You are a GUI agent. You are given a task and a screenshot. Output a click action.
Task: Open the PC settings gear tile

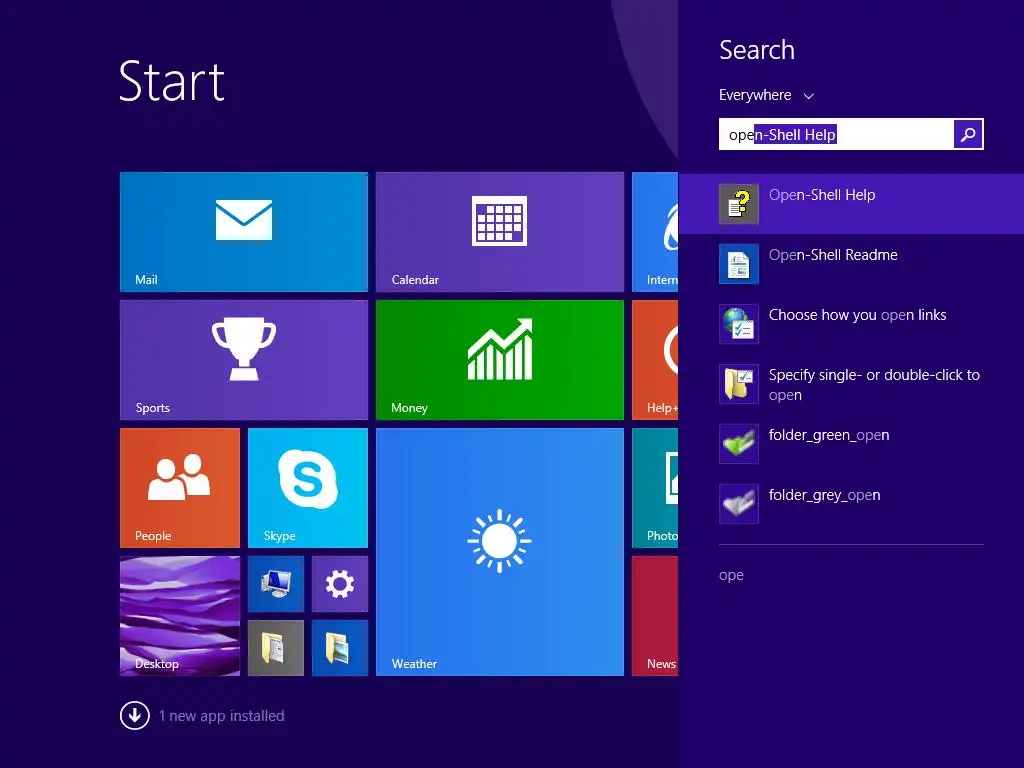[340, 584]
